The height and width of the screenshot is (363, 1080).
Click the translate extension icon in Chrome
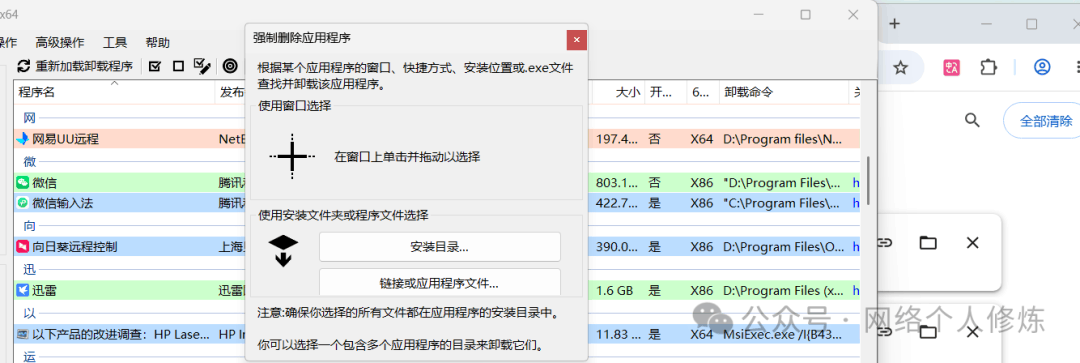[x=952, y=67]
